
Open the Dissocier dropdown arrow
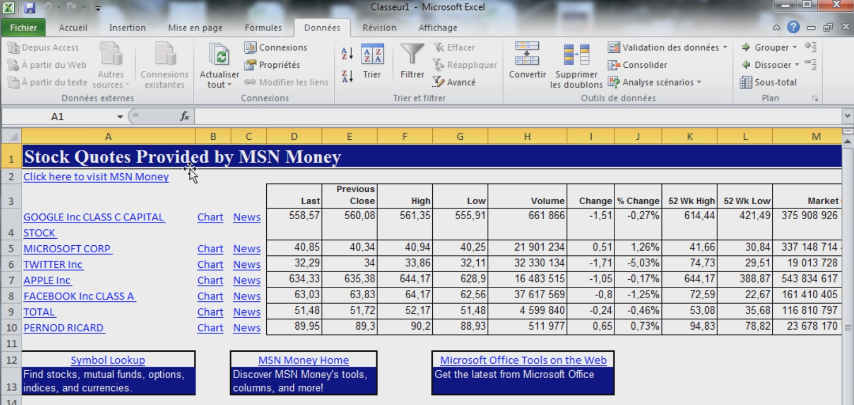[797, 65]
